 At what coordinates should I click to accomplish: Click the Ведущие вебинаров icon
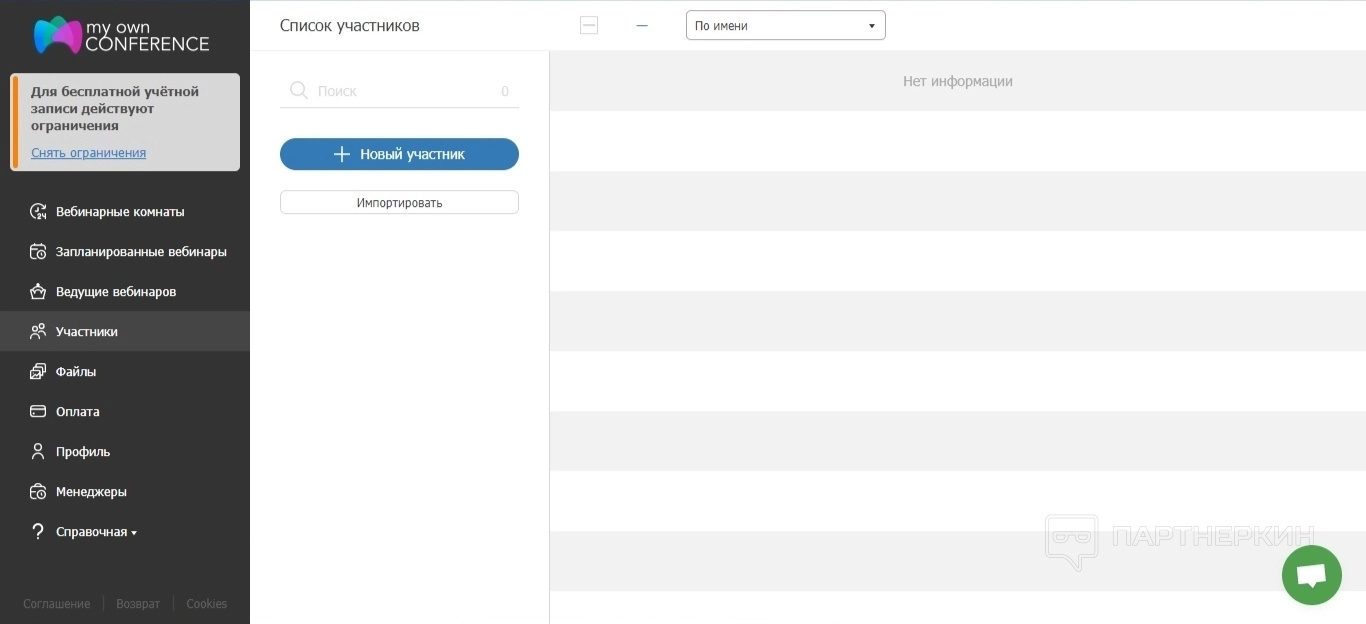coord(38,291)
